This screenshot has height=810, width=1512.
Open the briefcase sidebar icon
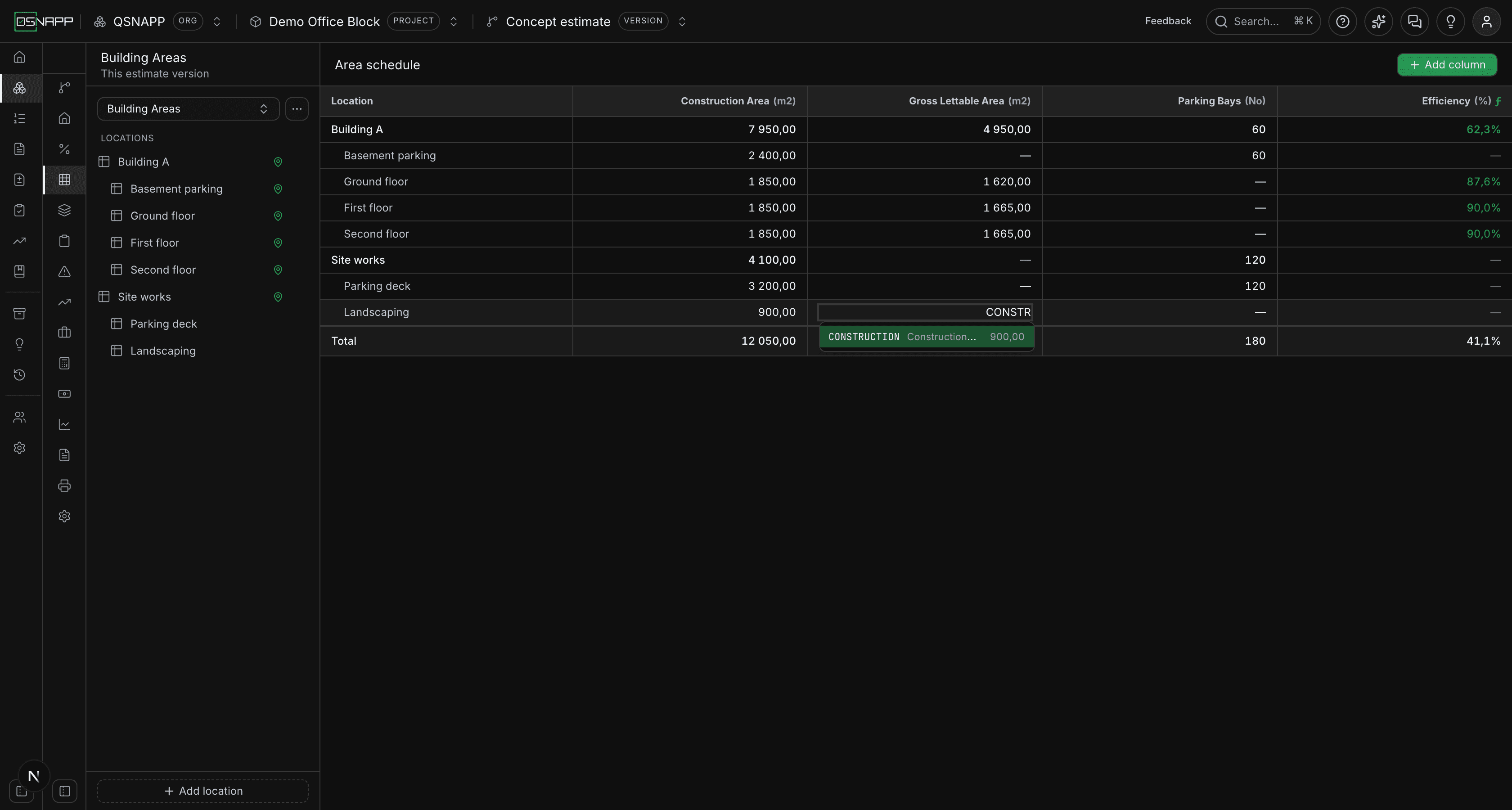[x=64, y=332]
